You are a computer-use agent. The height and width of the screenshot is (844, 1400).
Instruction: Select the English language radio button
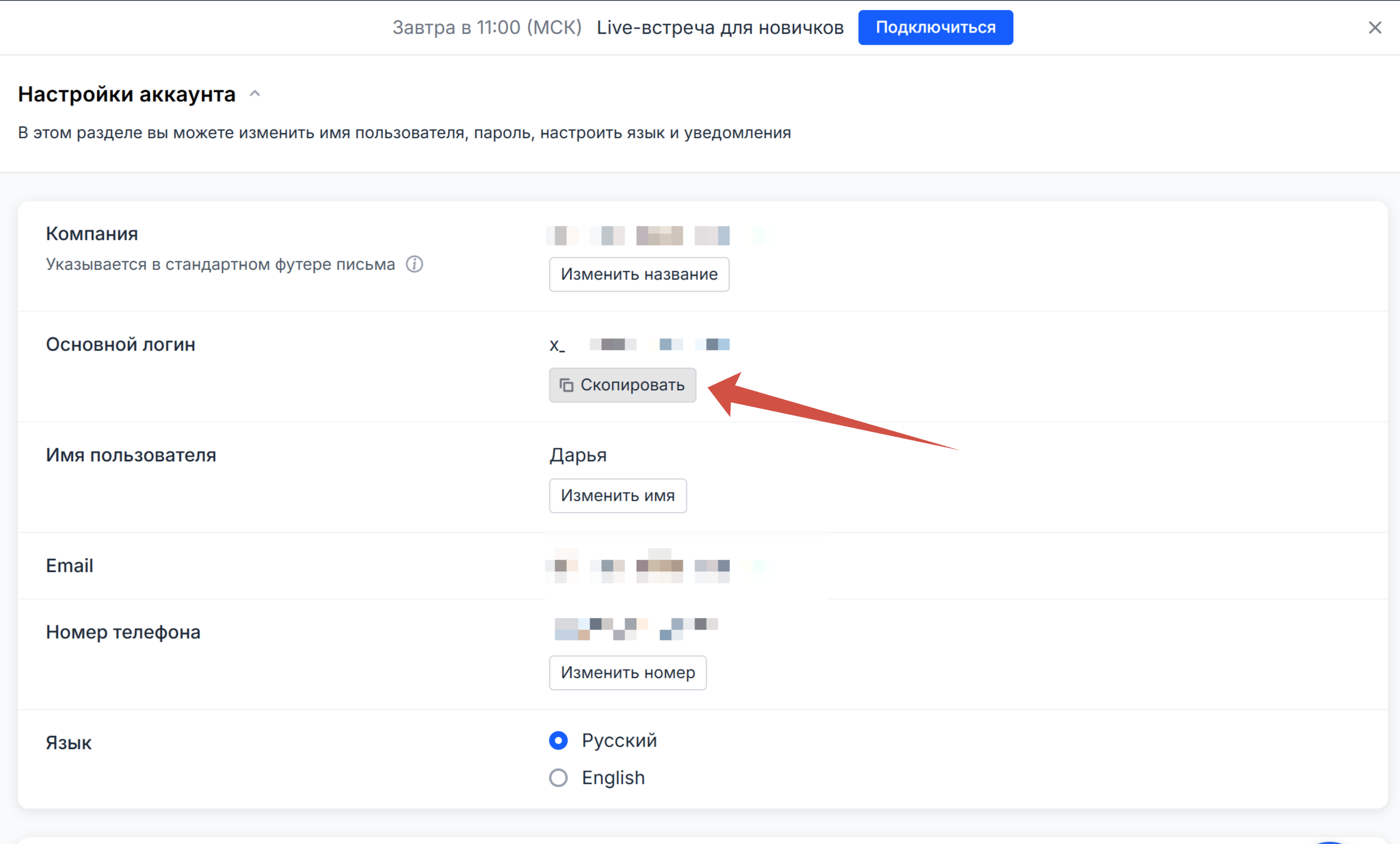558,778
